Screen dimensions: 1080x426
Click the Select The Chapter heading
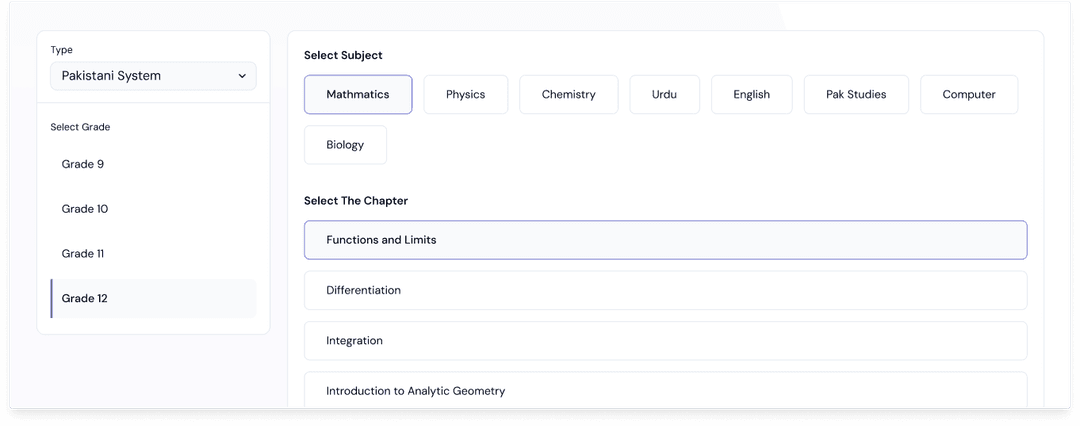pyautogui.click(x=356, y=201)
